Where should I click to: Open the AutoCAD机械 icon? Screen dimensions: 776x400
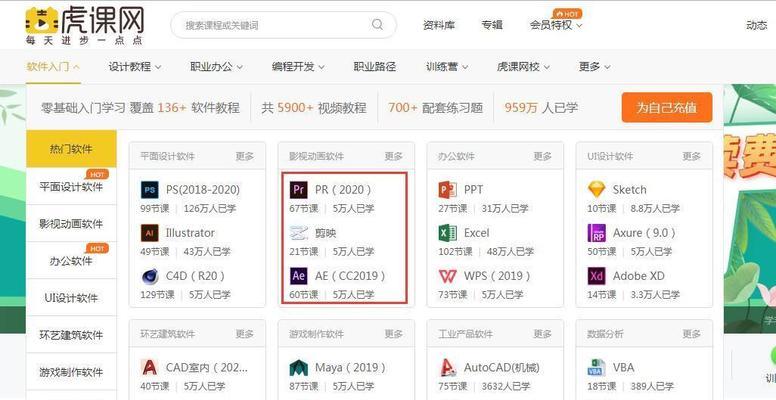(x=447, y=367)
